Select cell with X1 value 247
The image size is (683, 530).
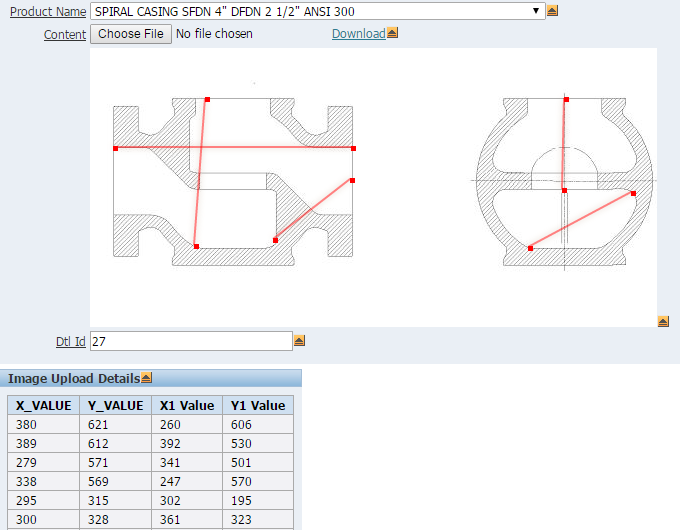pos(187,481)
